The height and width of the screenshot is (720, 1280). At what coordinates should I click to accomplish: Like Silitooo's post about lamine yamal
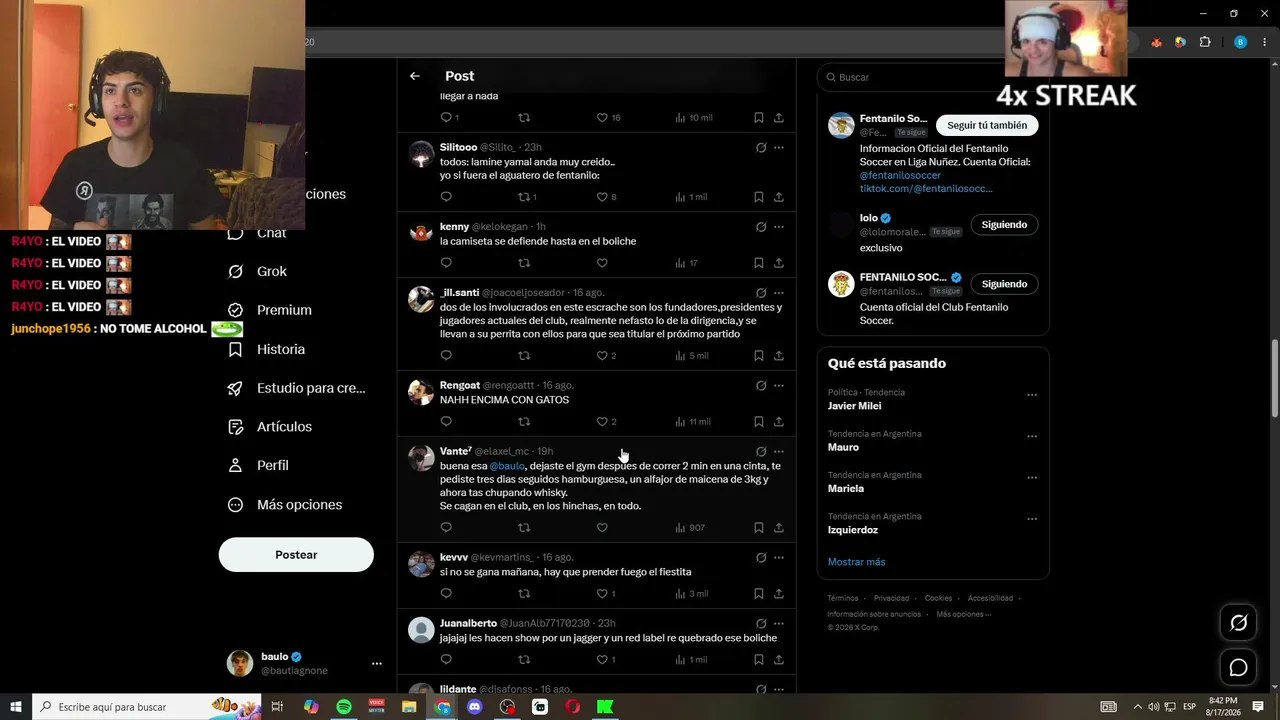(602, 197)
